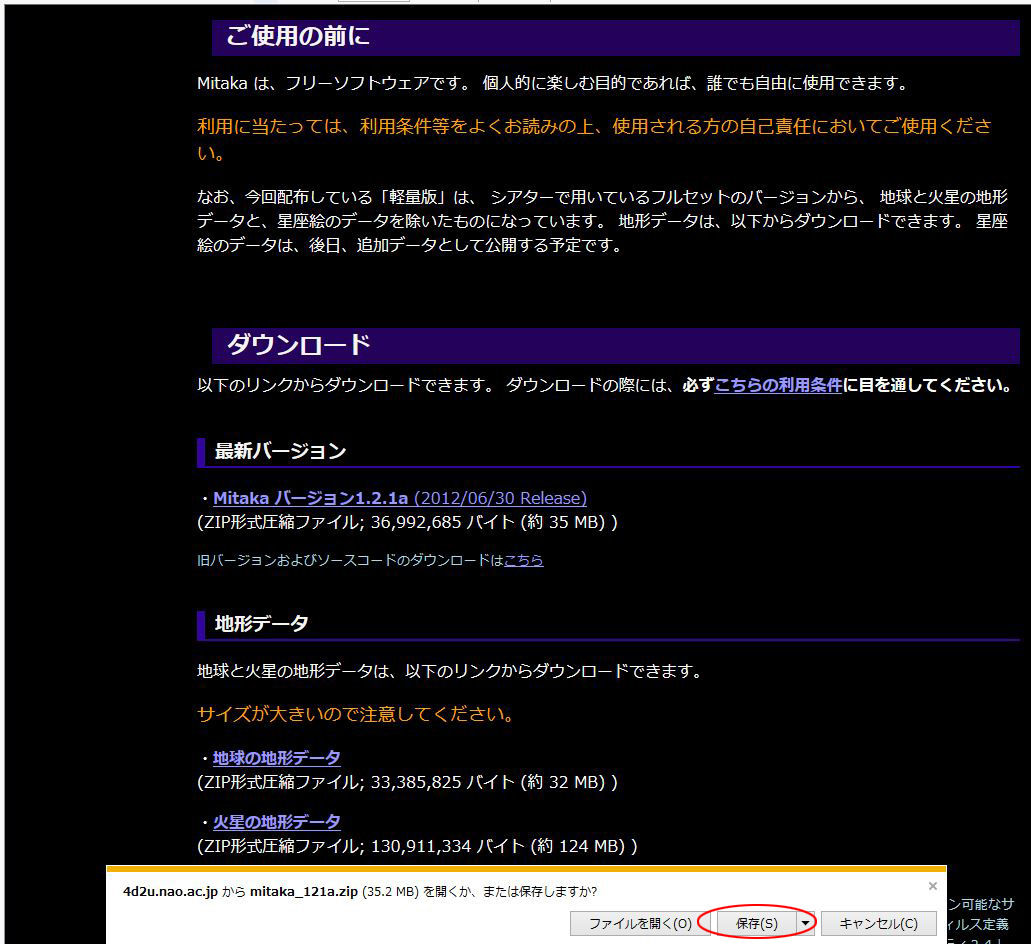
Task: Download 火星の地形データ link
Action: tap(277, 822)
